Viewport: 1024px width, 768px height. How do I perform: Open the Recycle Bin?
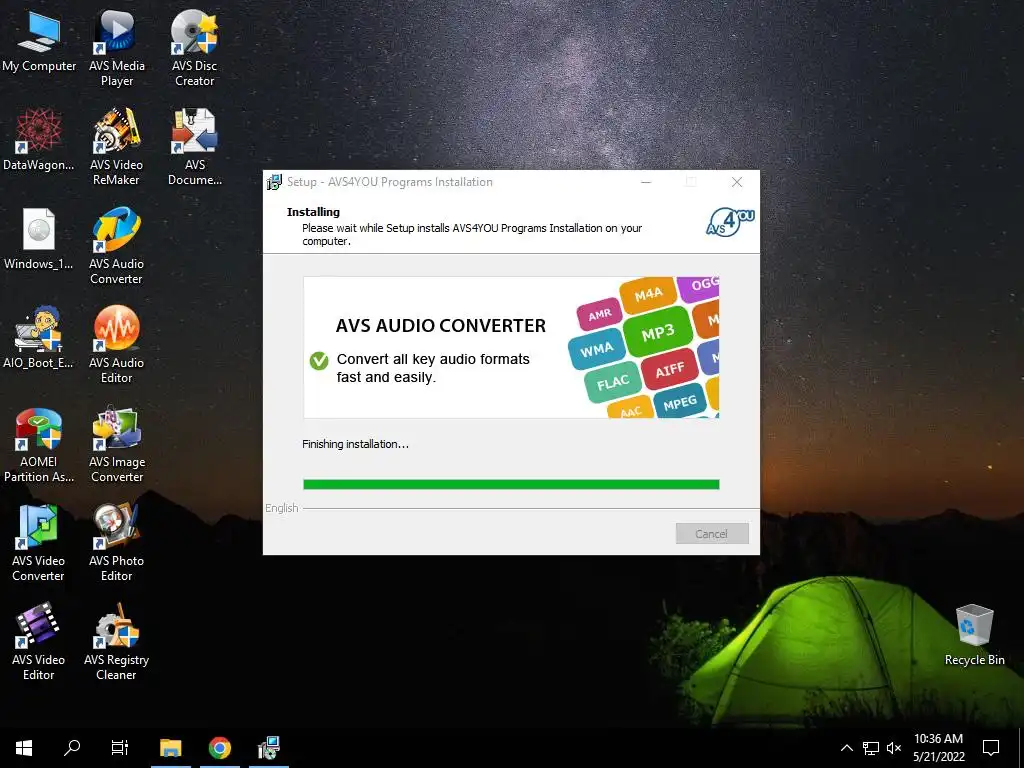pos(974,635)
